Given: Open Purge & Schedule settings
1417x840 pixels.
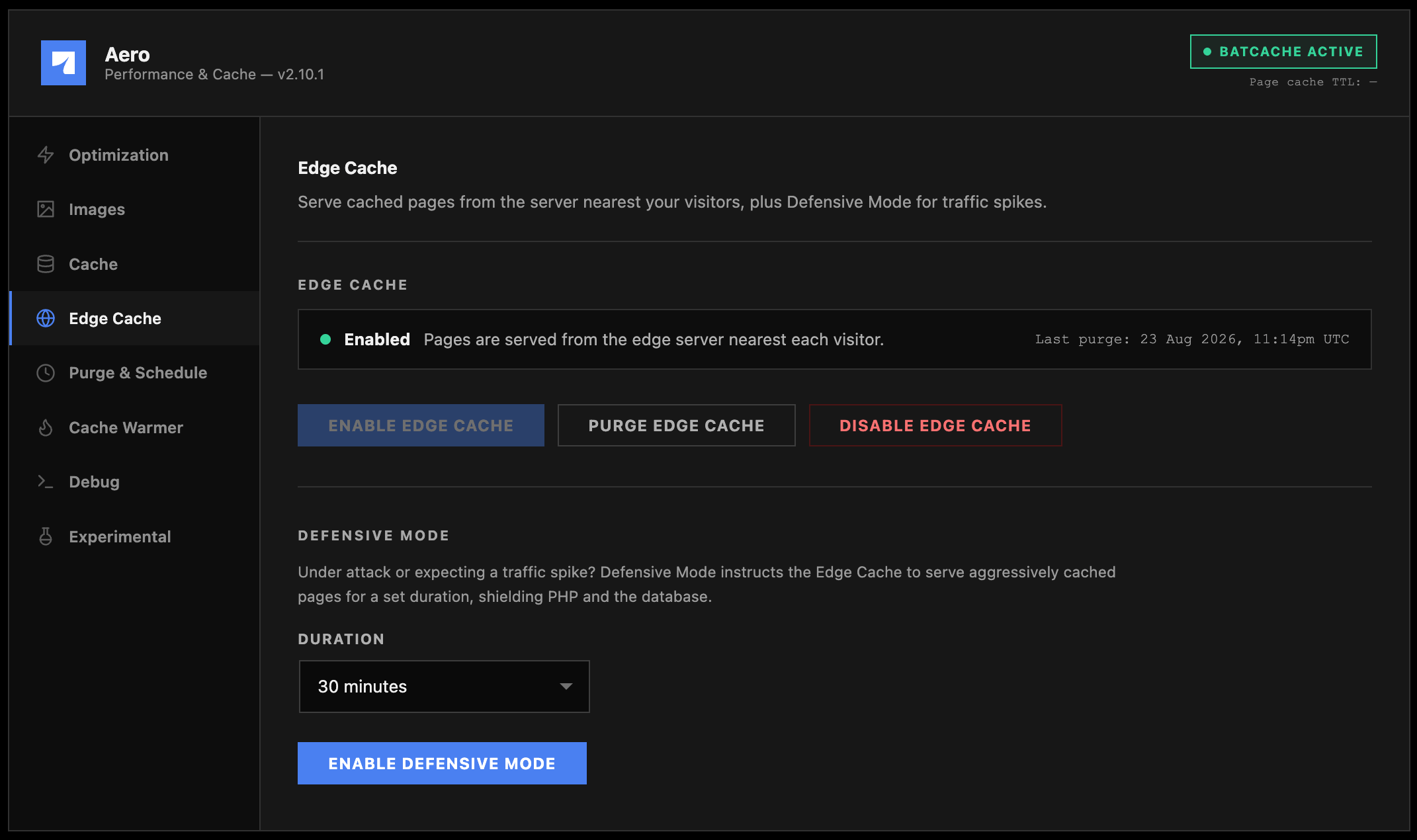Looking at the screenshot, I should 135,373.
